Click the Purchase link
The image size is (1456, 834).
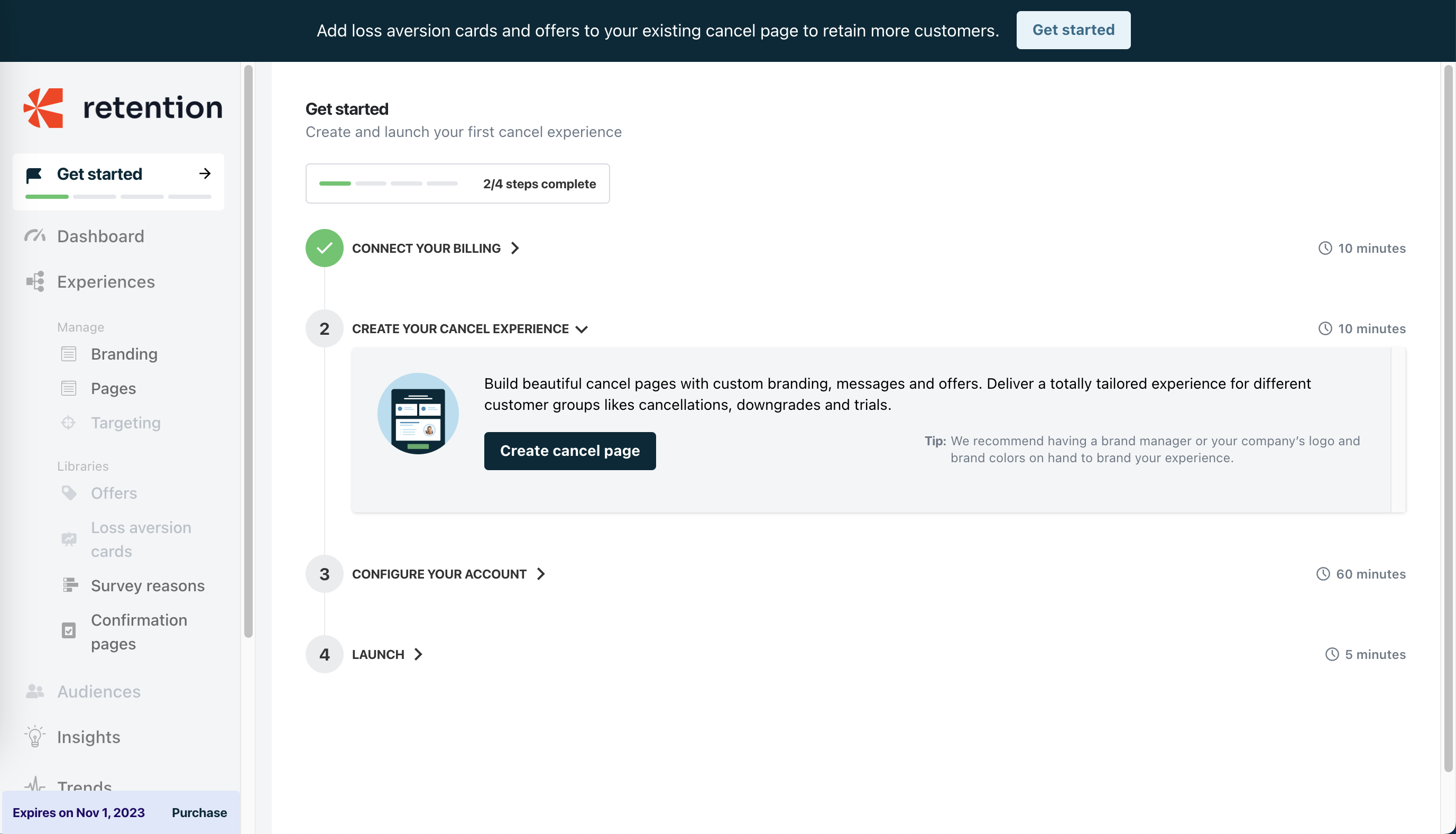199,812
